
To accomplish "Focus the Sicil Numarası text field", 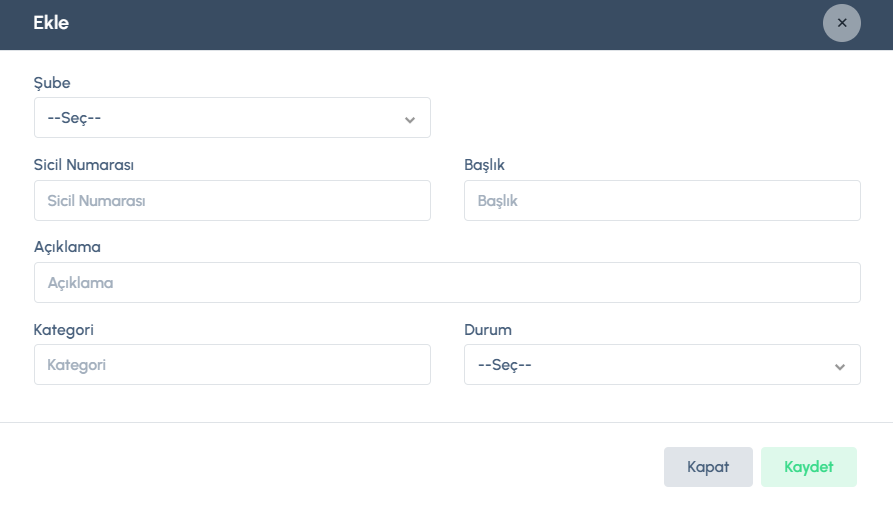I will point(232,201).
